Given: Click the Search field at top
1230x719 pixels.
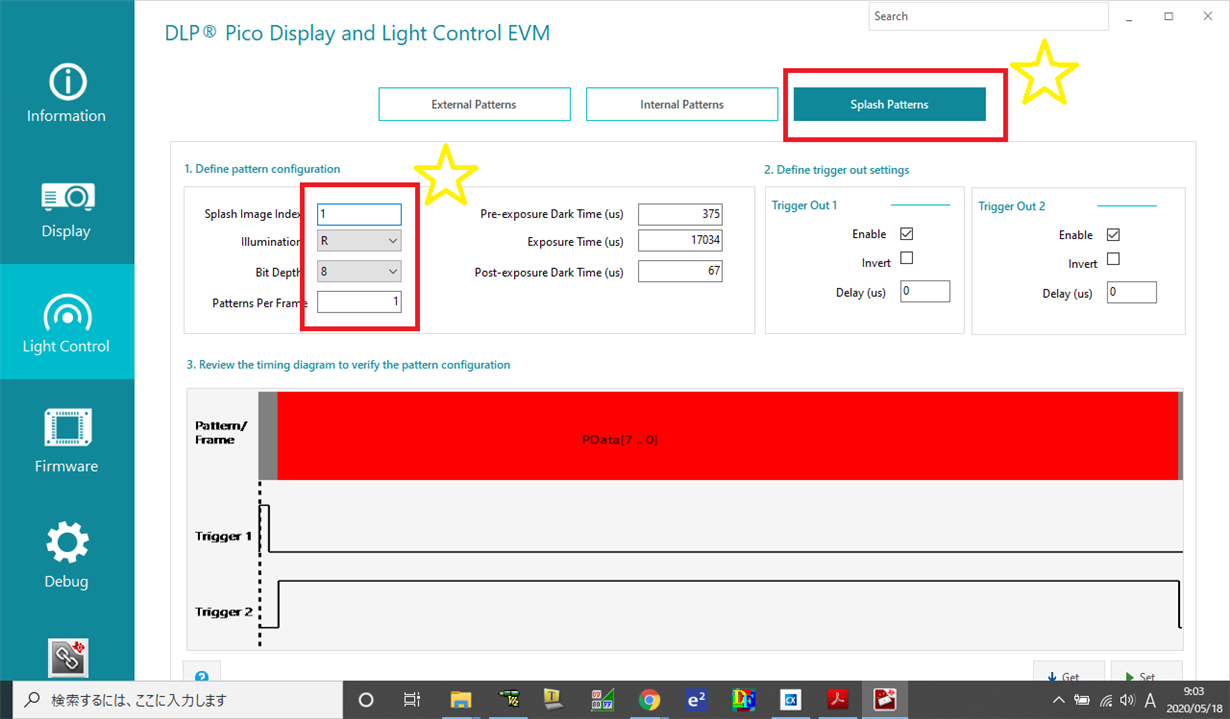Looking at the screenshot, I should (x=988, y=16).
